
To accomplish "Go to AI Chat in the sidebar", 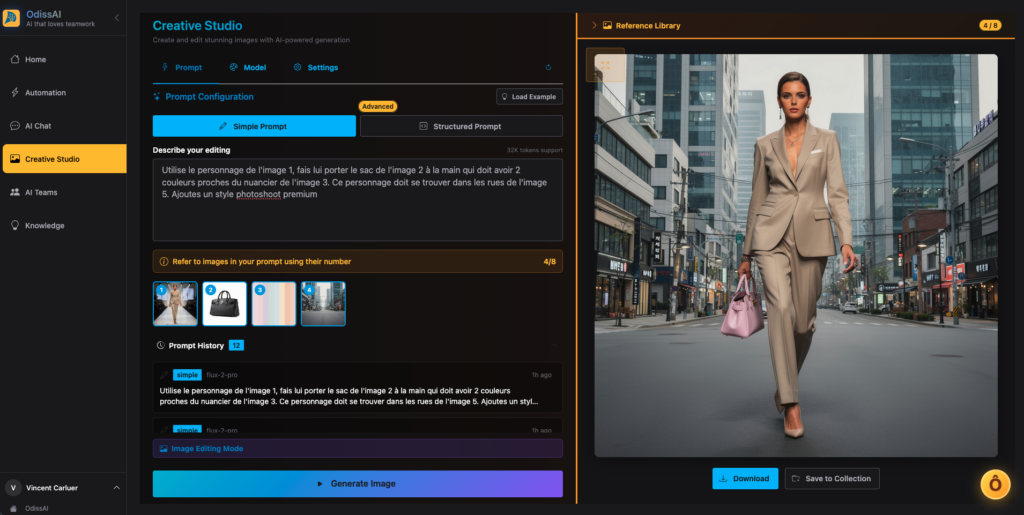I will point(38,126).
